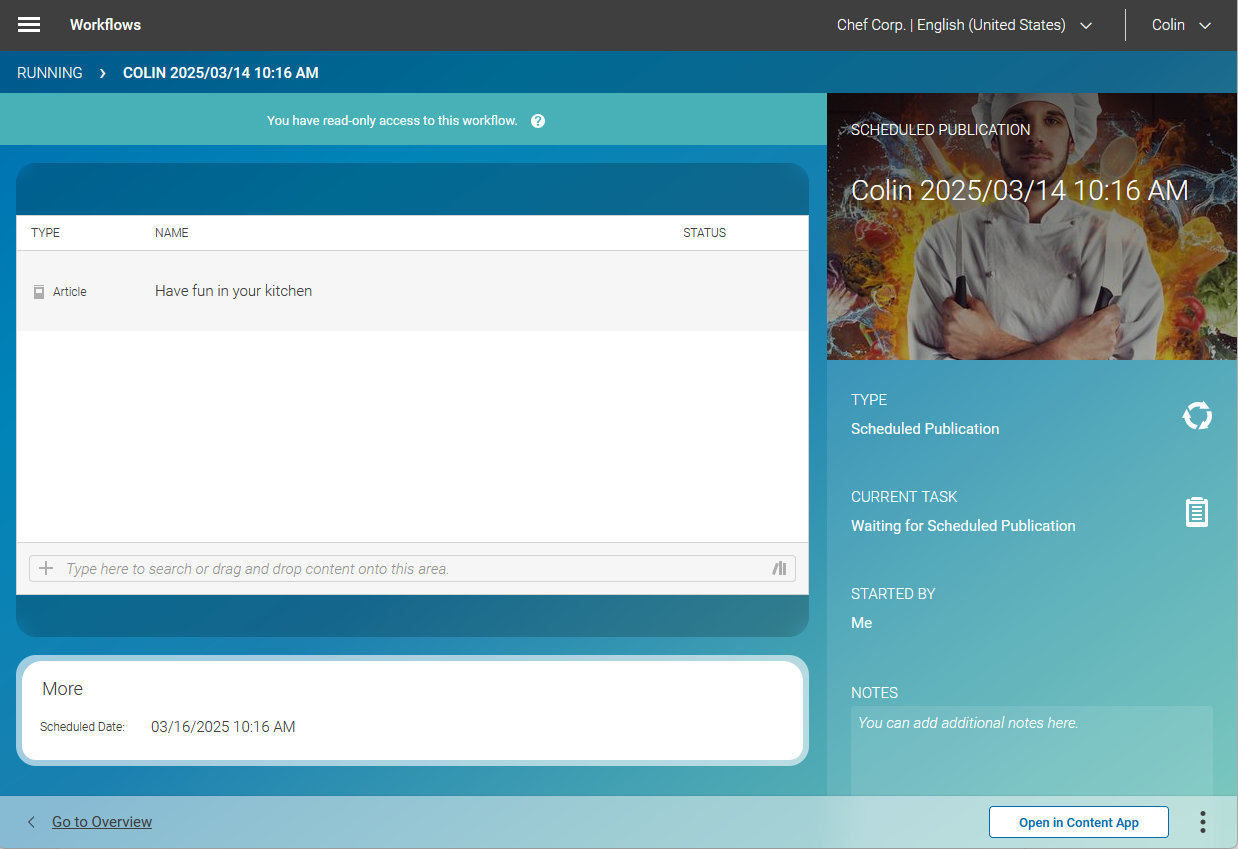The height and width of the screenshot is (849, 1238).
Task: Click the plus icon to add content
Action: (x=46, y=568)
